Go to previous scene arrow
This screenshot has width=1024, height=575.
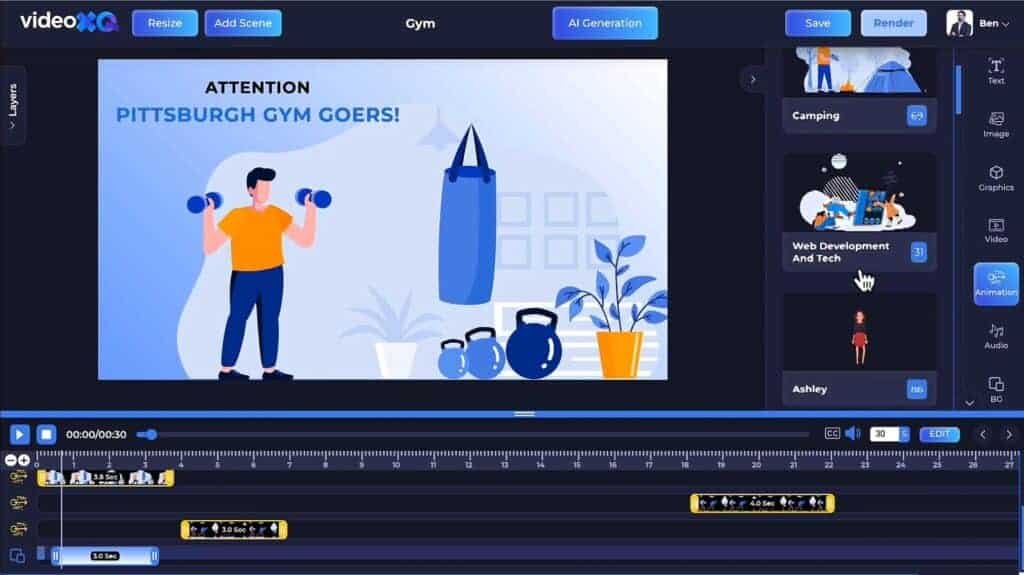click(x=982, y=434)
